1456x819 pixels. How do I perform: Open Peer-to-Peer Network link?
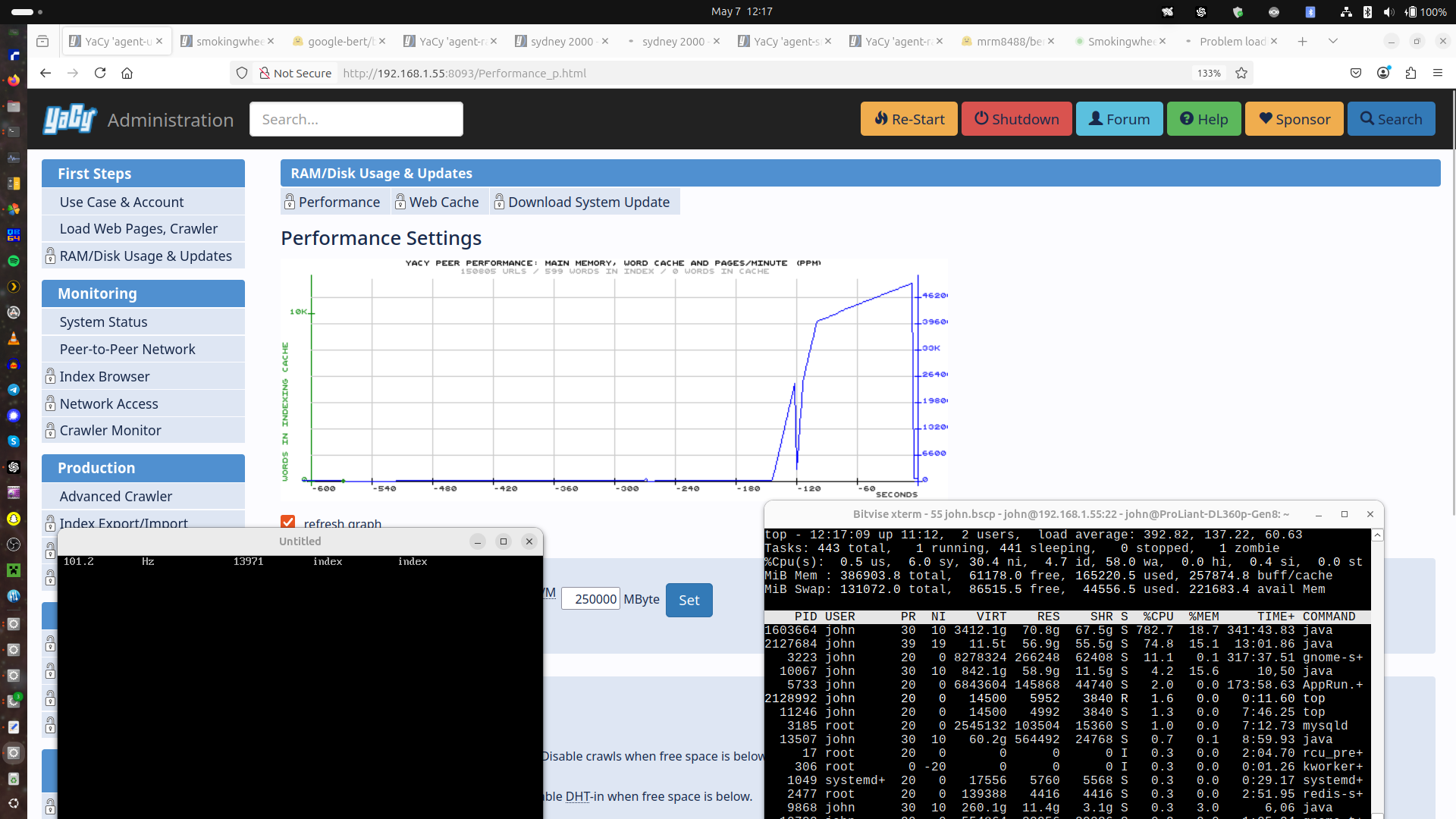coord(127,349)
